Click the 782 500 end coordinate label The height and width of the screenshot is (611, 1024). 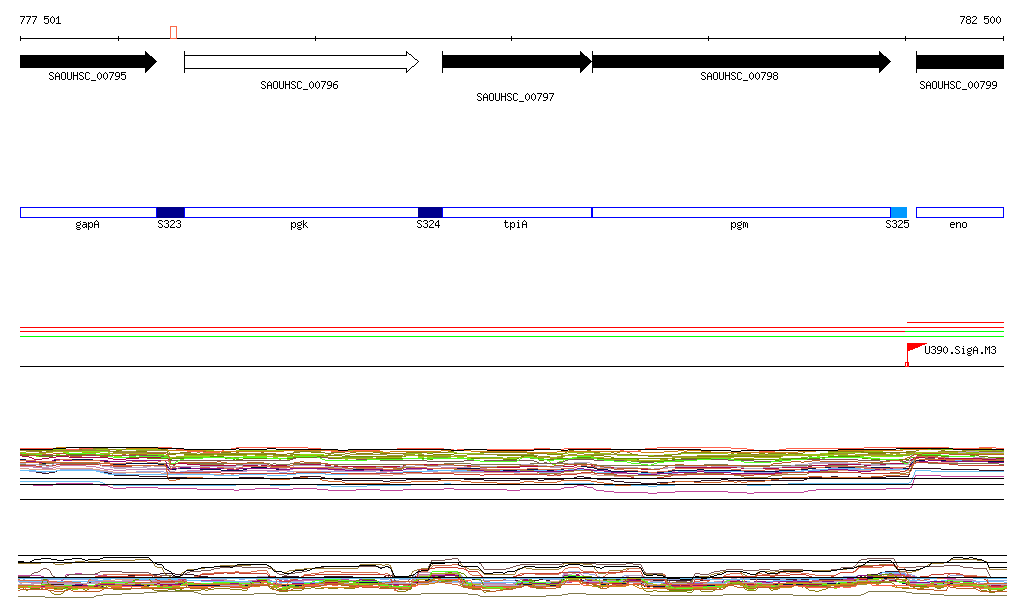pos(980,20)
